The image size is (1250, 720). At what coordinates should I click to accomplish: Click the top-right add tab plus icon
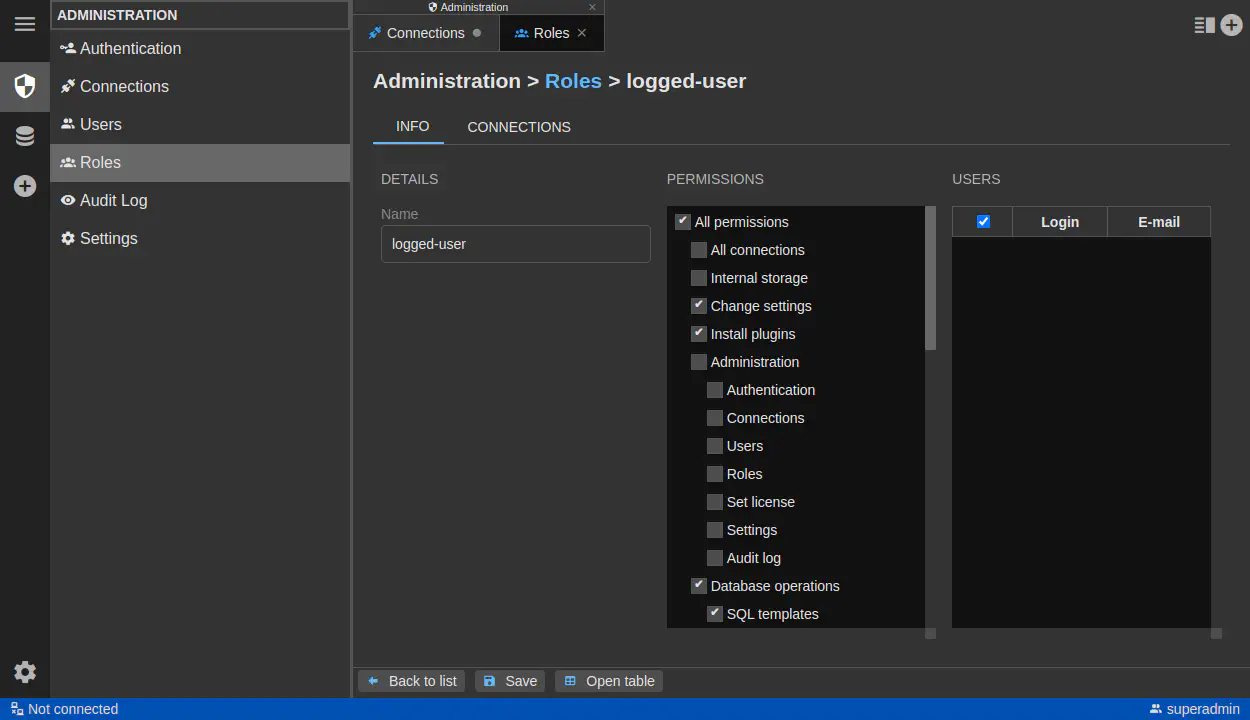(x=1232, y=25)
